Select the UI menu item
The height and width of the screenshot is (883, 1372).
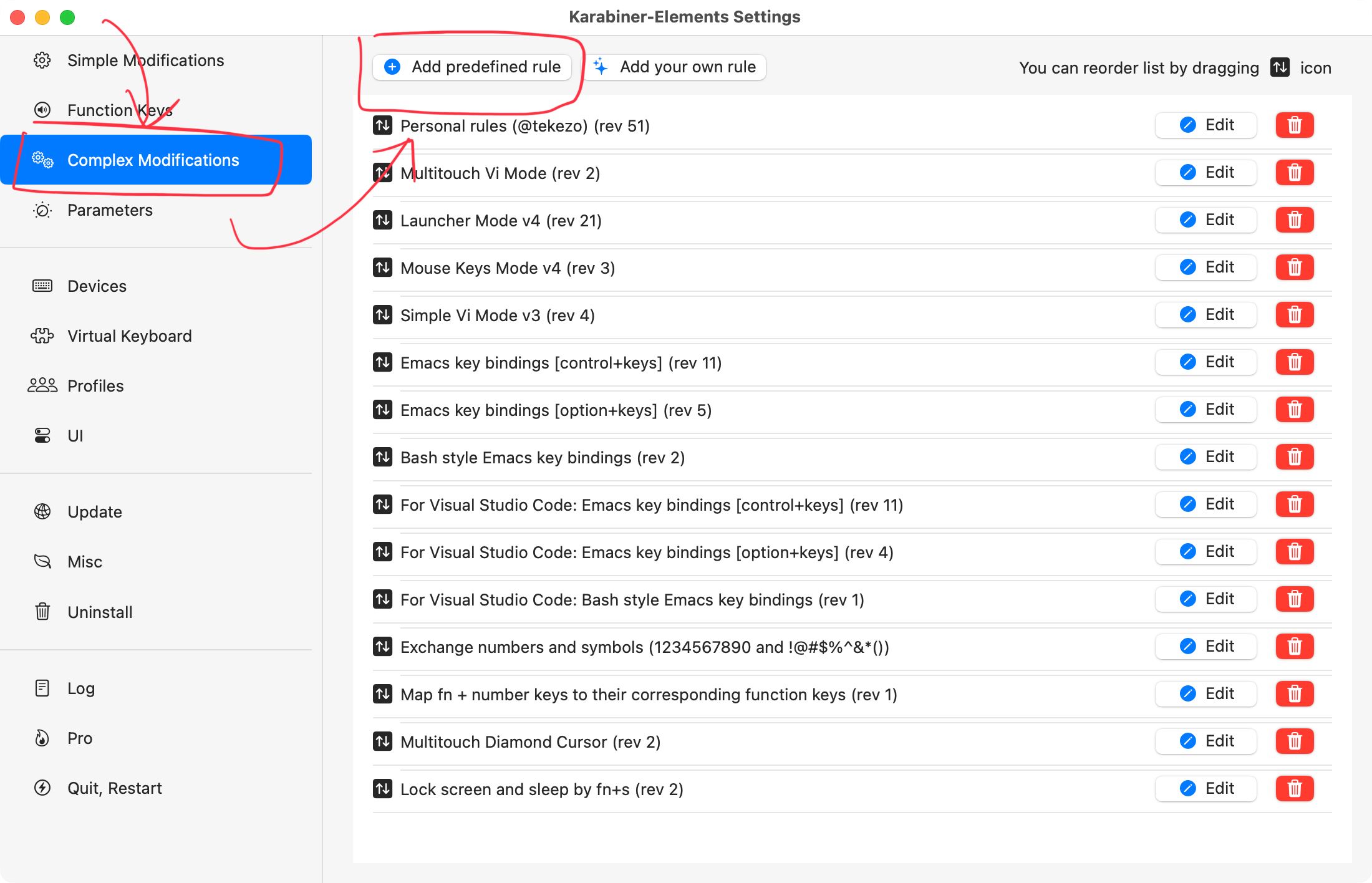(75, 434)
